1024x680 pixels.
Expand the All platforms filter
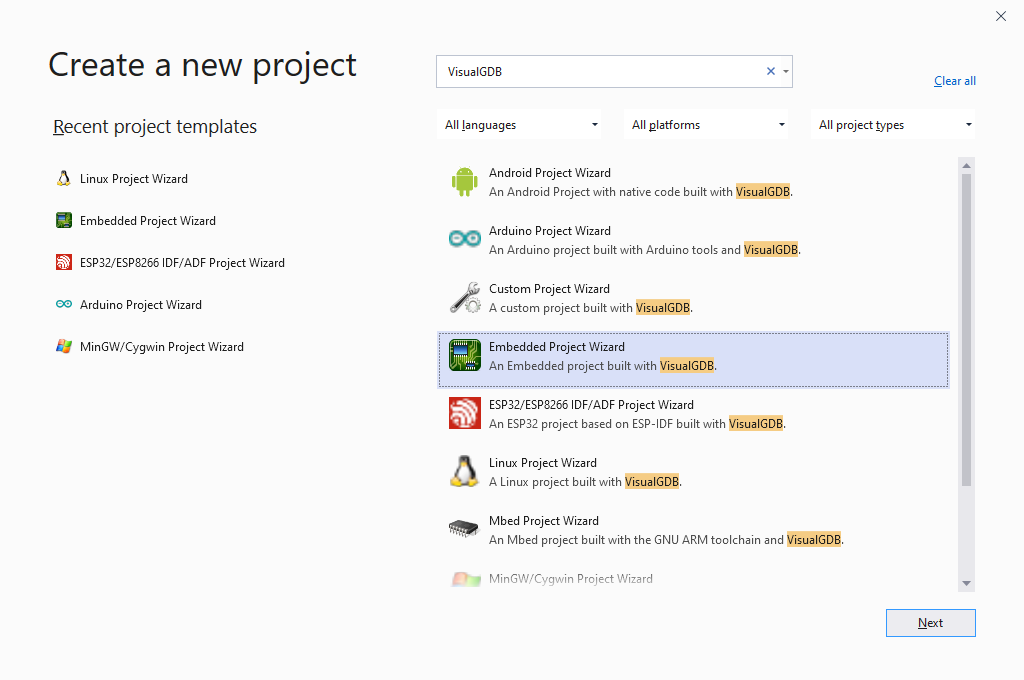[x=708, y=125]
